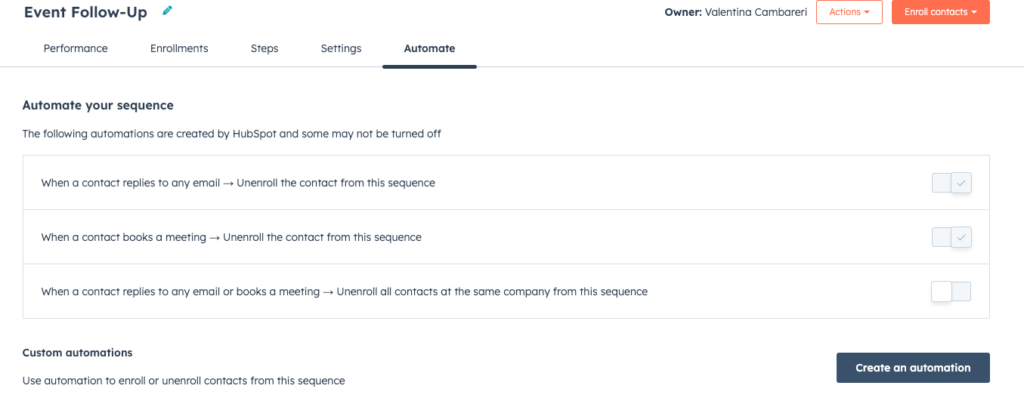Select the Automate tab

430,48
